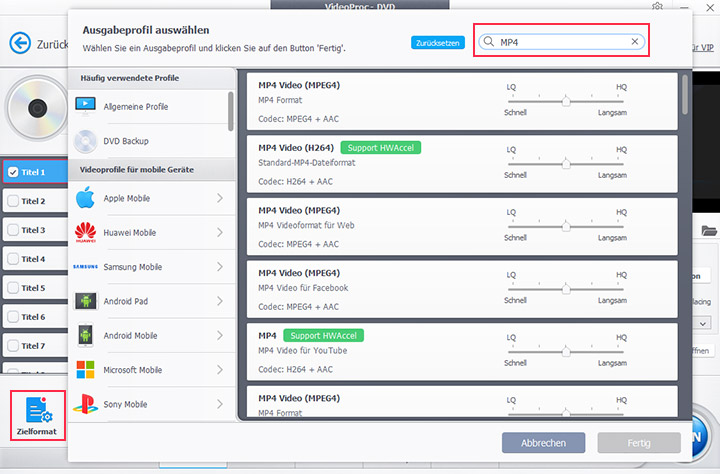720x474 pixels.
Task: Open the Zielformat icon at bottom left
Action: tap(37, 410)
